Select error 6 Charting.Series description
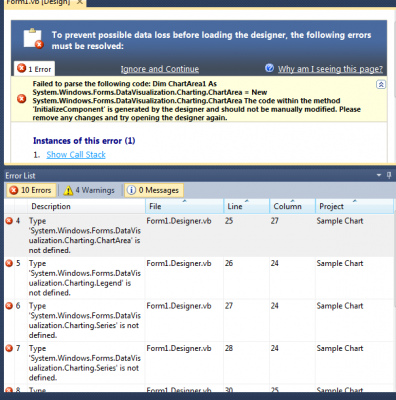 pyautogui.click(x=85, y=320)
